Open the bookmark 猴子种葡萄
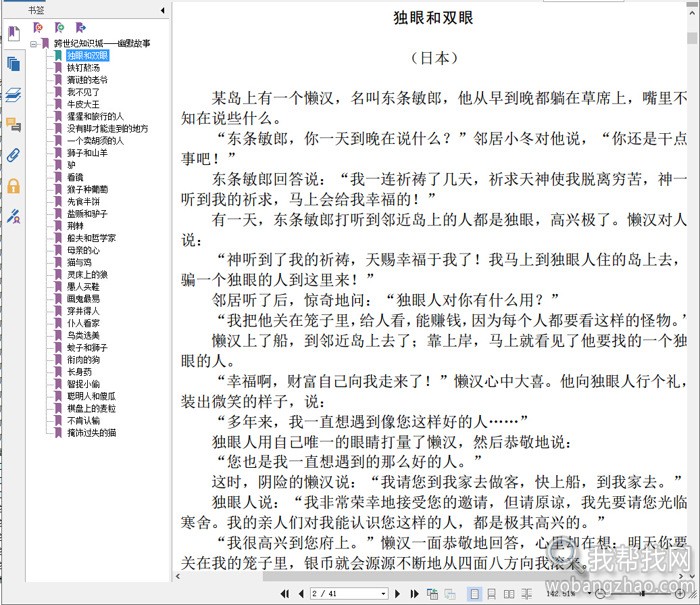700x605 pixels. 88,189
